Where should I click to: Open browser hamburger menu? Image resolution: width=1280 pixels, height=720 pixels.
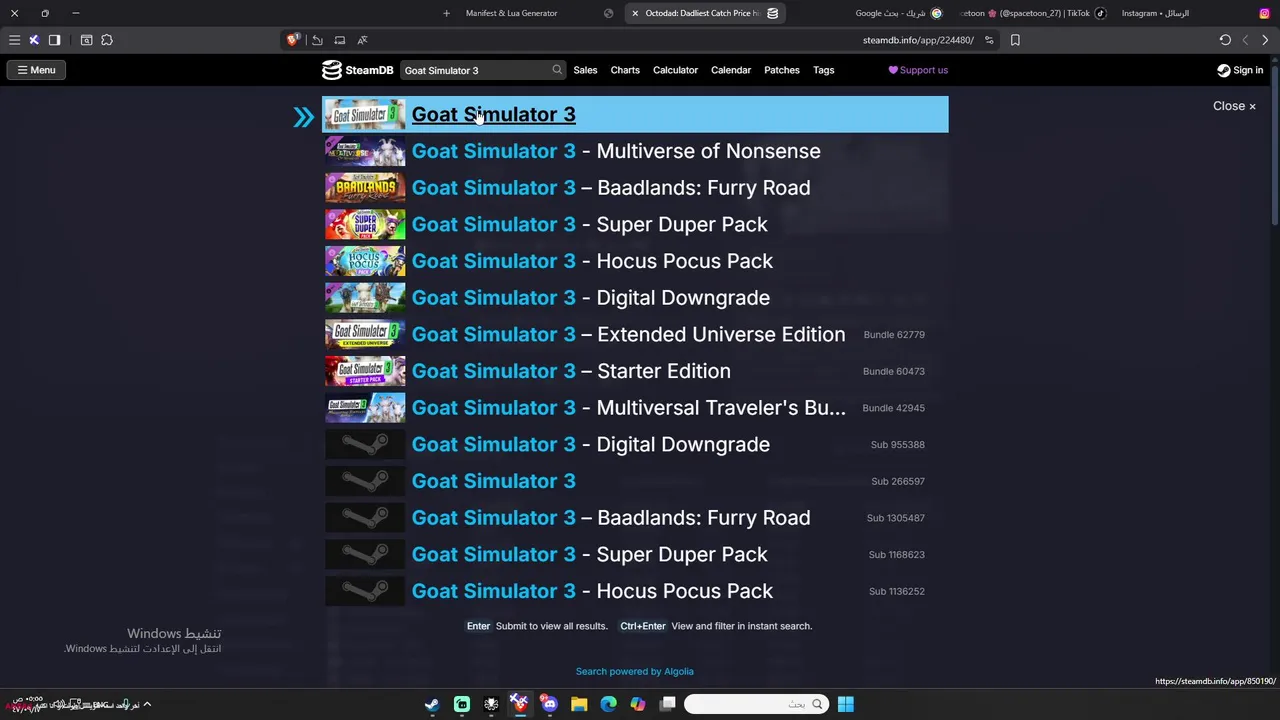14,40
